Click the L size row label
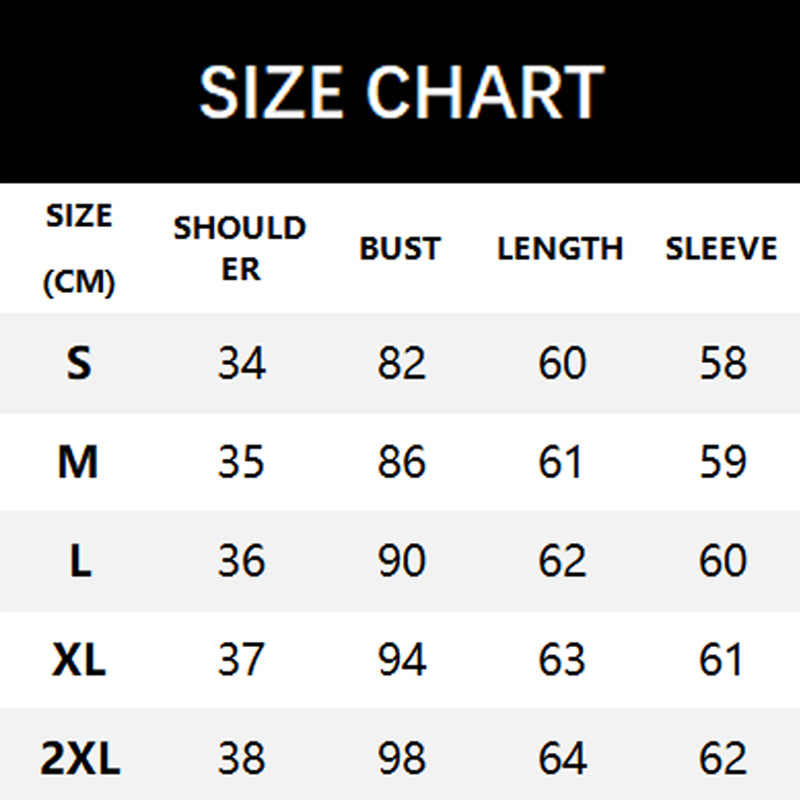Screen dimensions: 800x800 (x=80, y=561)
